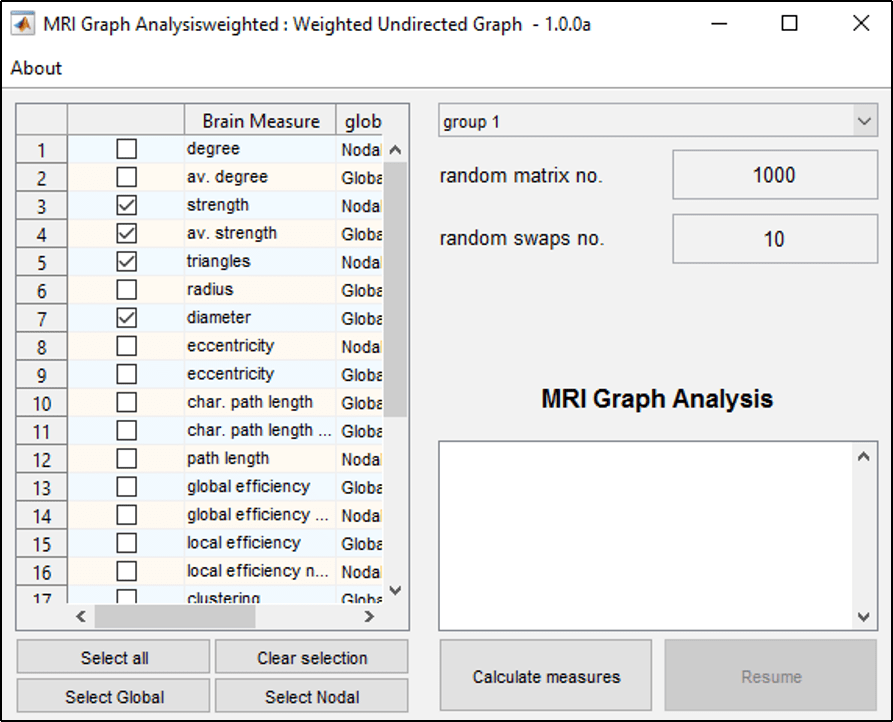Edit the random matrix no. field
This screenshot has height=722, width=893.
776,174
